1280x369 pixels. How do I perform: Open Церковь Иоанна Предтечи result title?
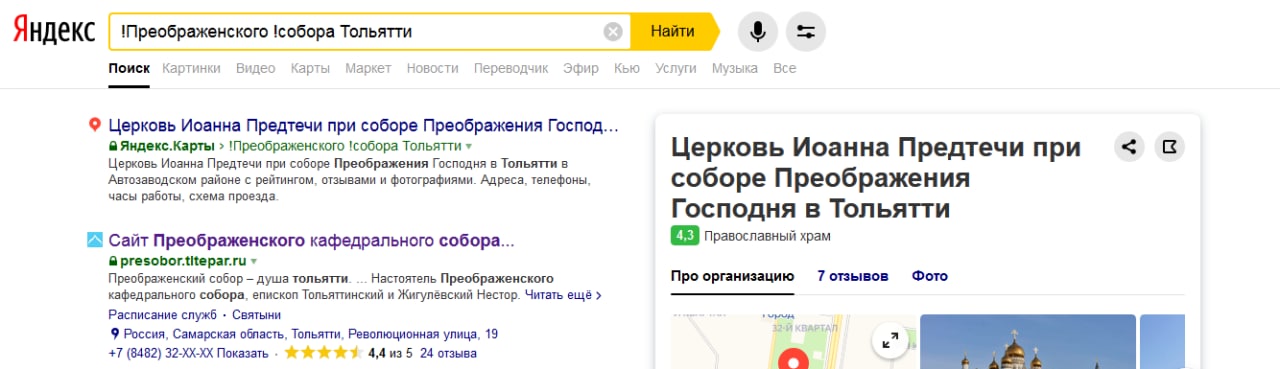coord(364,126)
